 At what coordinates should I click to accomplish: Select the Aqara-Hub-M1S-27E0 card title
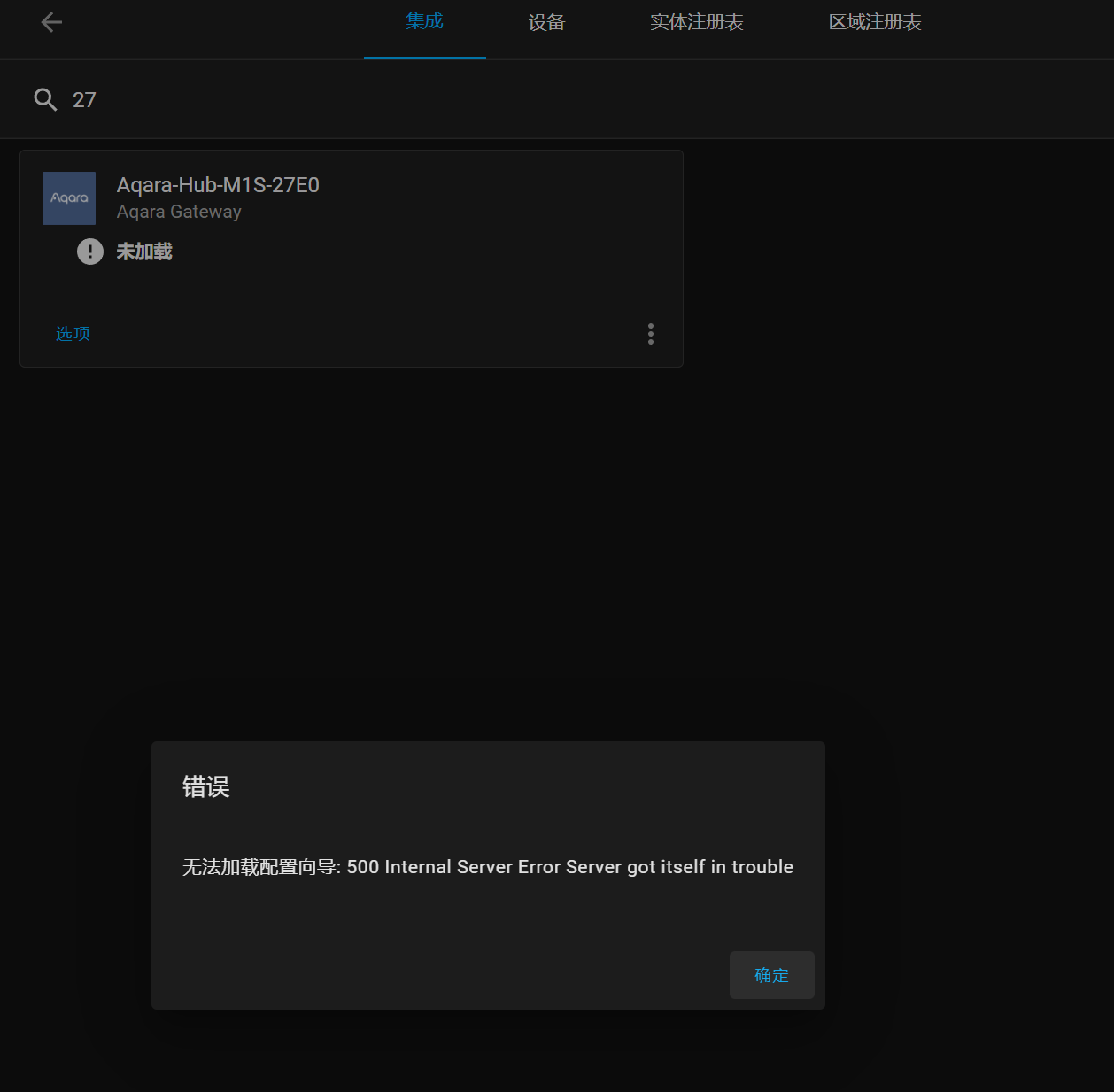218,185
